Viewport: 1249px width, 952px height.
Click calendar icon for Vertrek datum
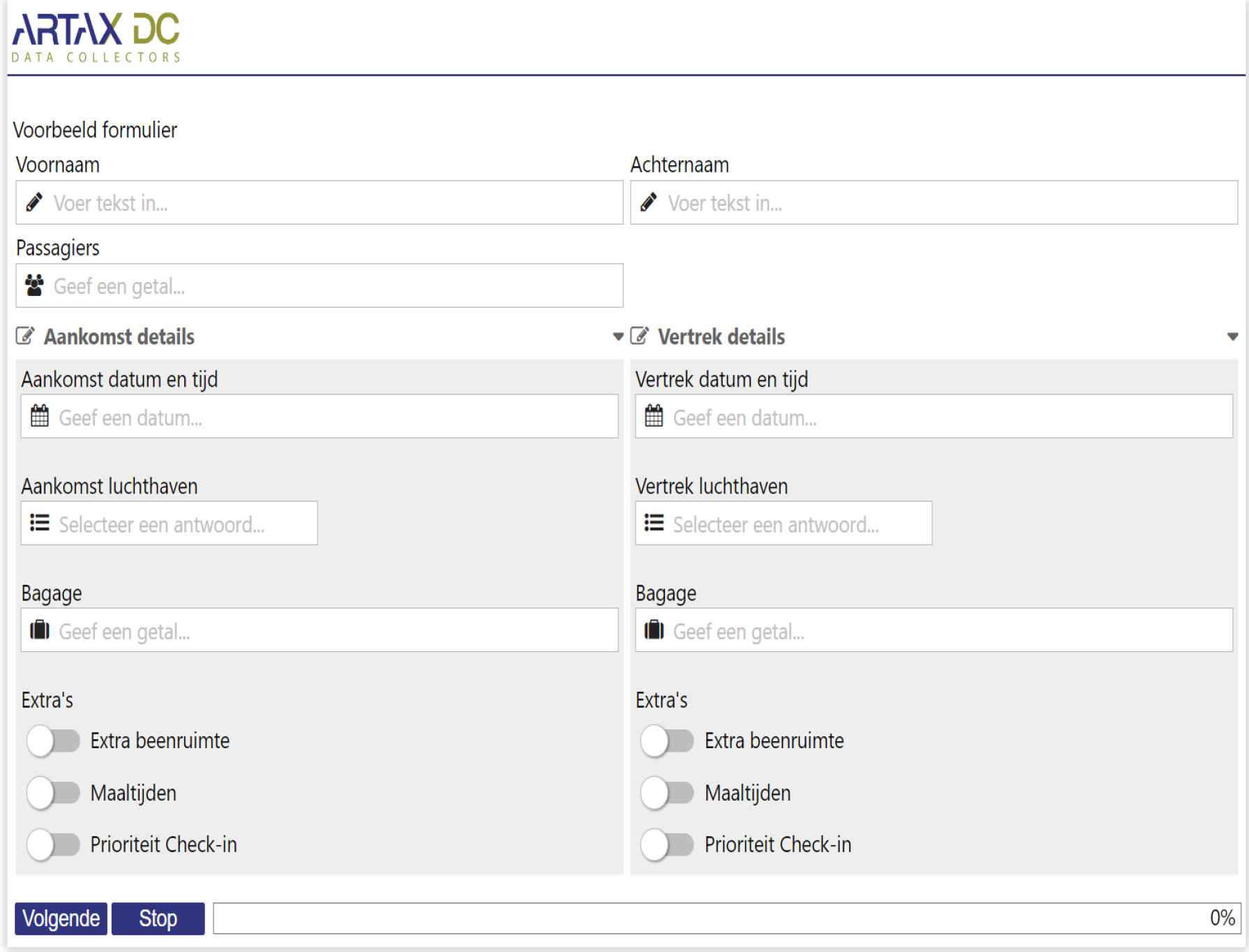tap(654, 417)
